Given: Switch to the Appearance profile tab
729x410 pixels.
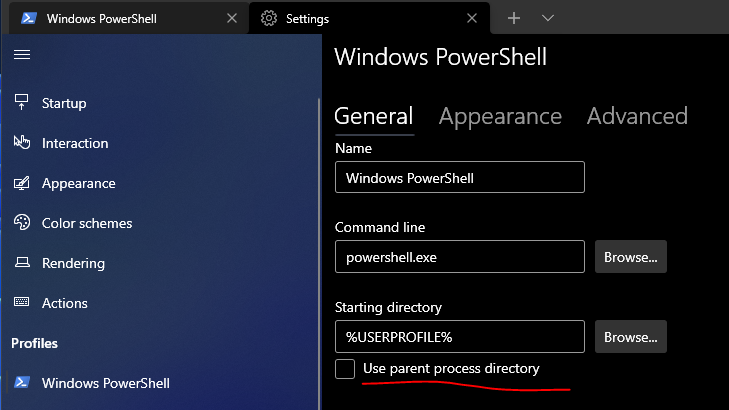Looking at the screenshot, I should click(x=500, y=116).
